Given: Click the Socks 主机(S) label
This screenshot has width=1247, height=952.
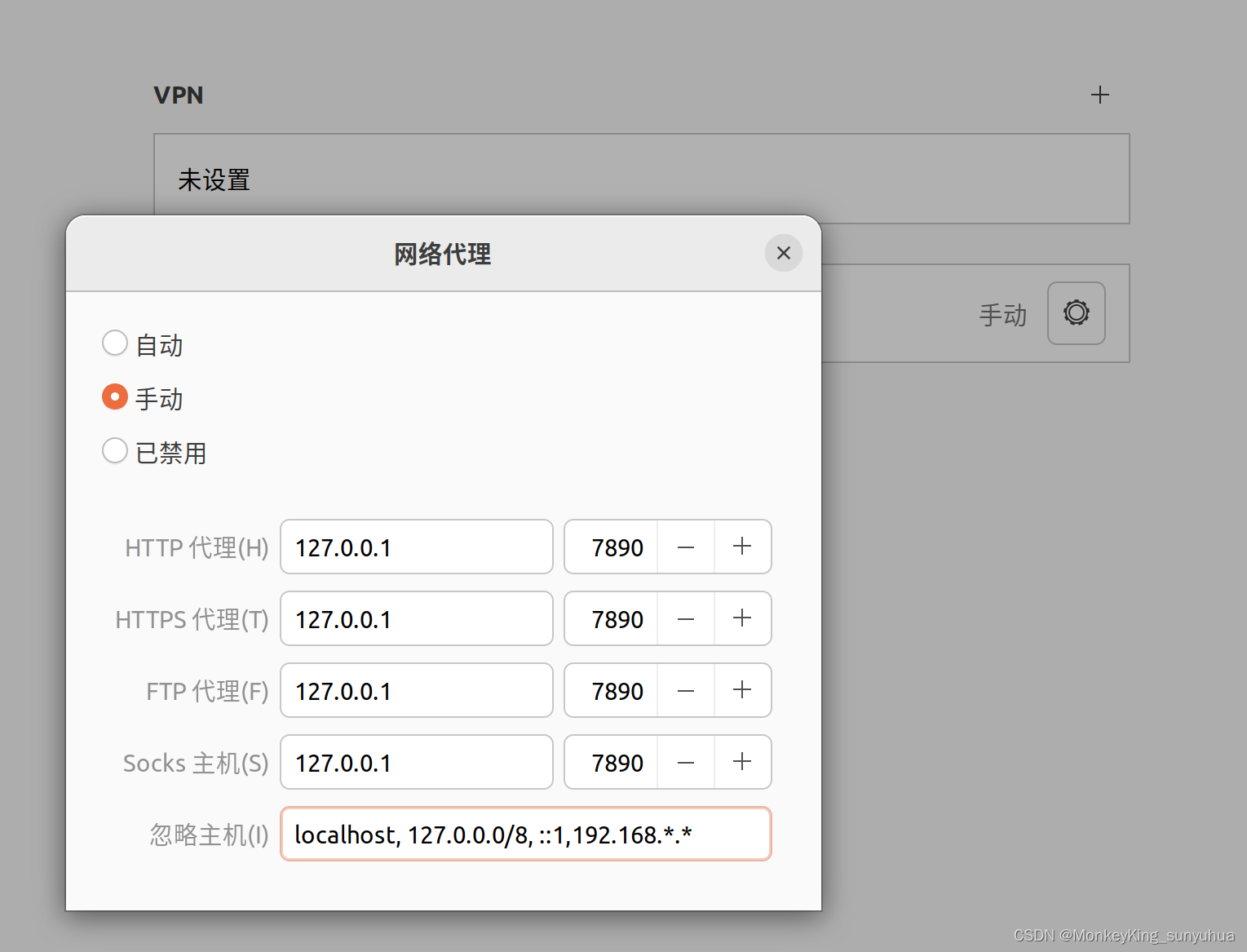Looking at the screenshot, I should (x=196, y=763).
